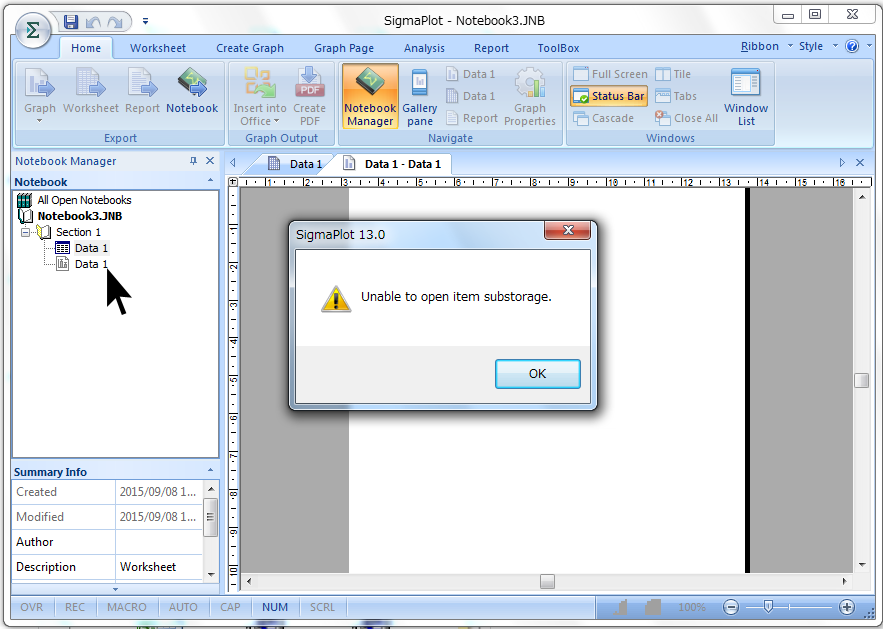The height and width of the screenshot is (629, 883).
Task: Switch to the Data 1 worksheet document tab
Action: (297, 164)
